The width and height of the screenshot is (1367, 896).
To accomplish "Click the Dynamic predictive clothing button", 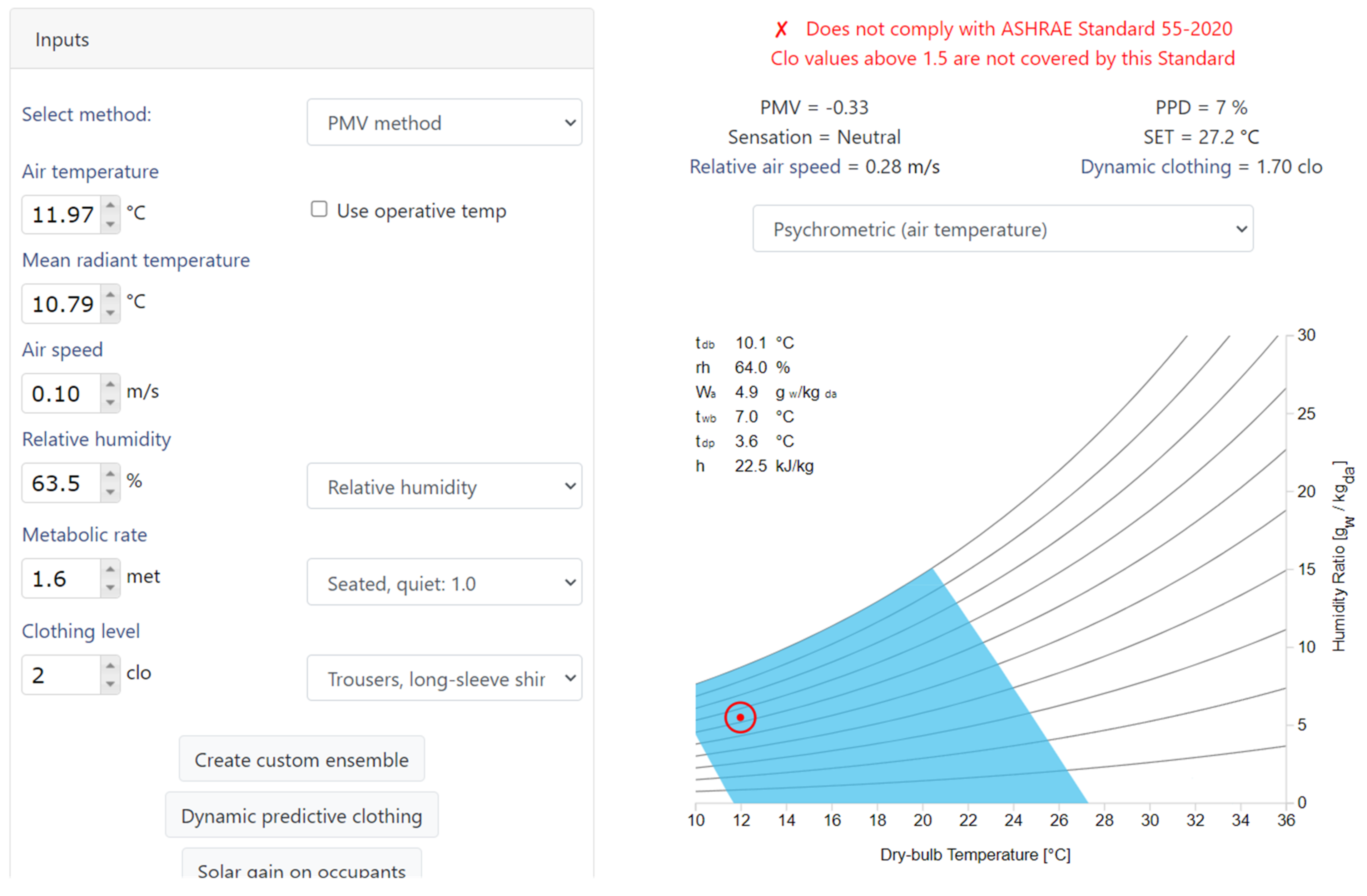I will [301, 816].
